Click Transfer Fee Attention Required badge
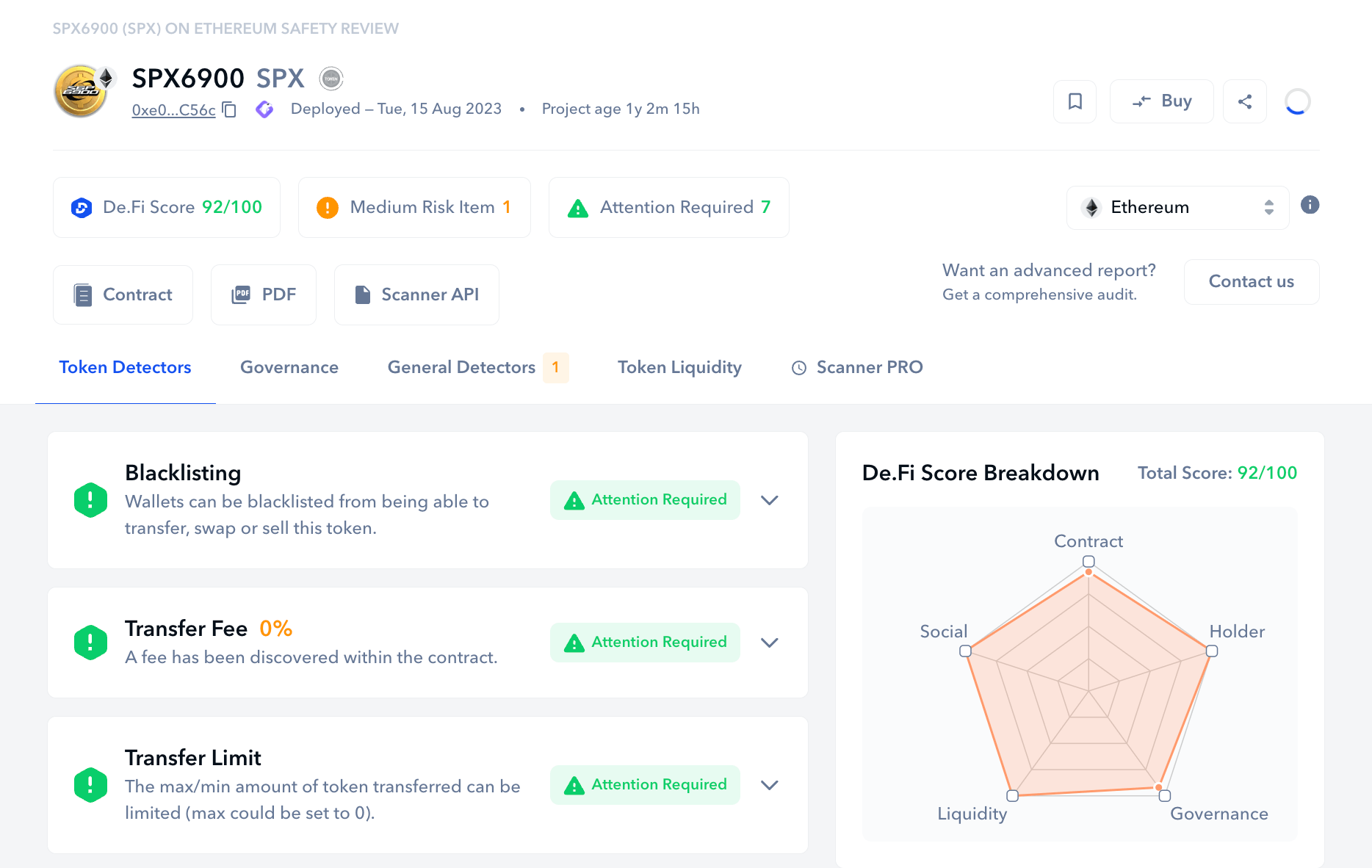 (x=645, y=643)
